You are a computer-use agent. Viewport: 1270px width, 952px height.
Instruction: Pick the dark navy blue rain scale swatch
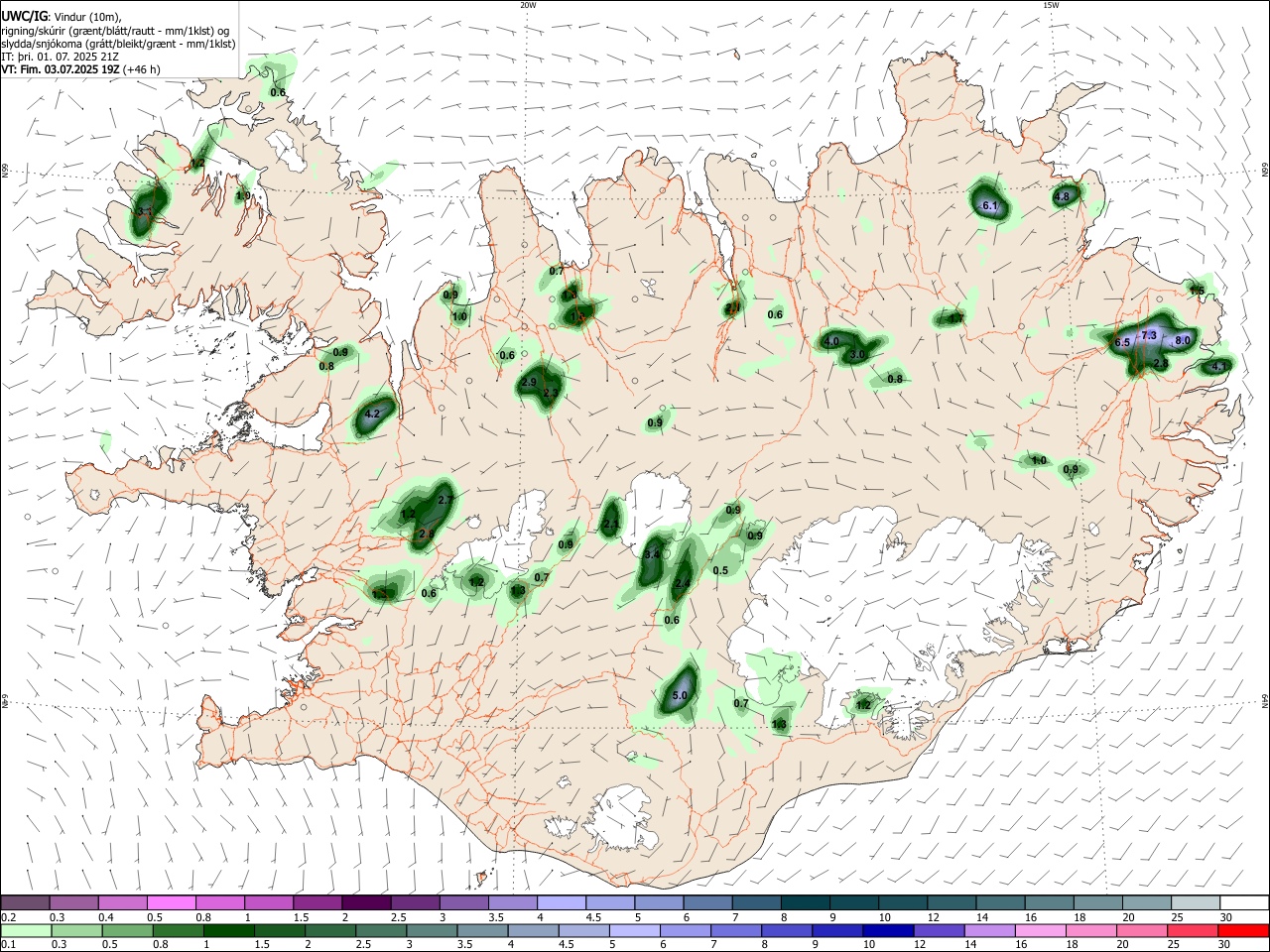886,930
